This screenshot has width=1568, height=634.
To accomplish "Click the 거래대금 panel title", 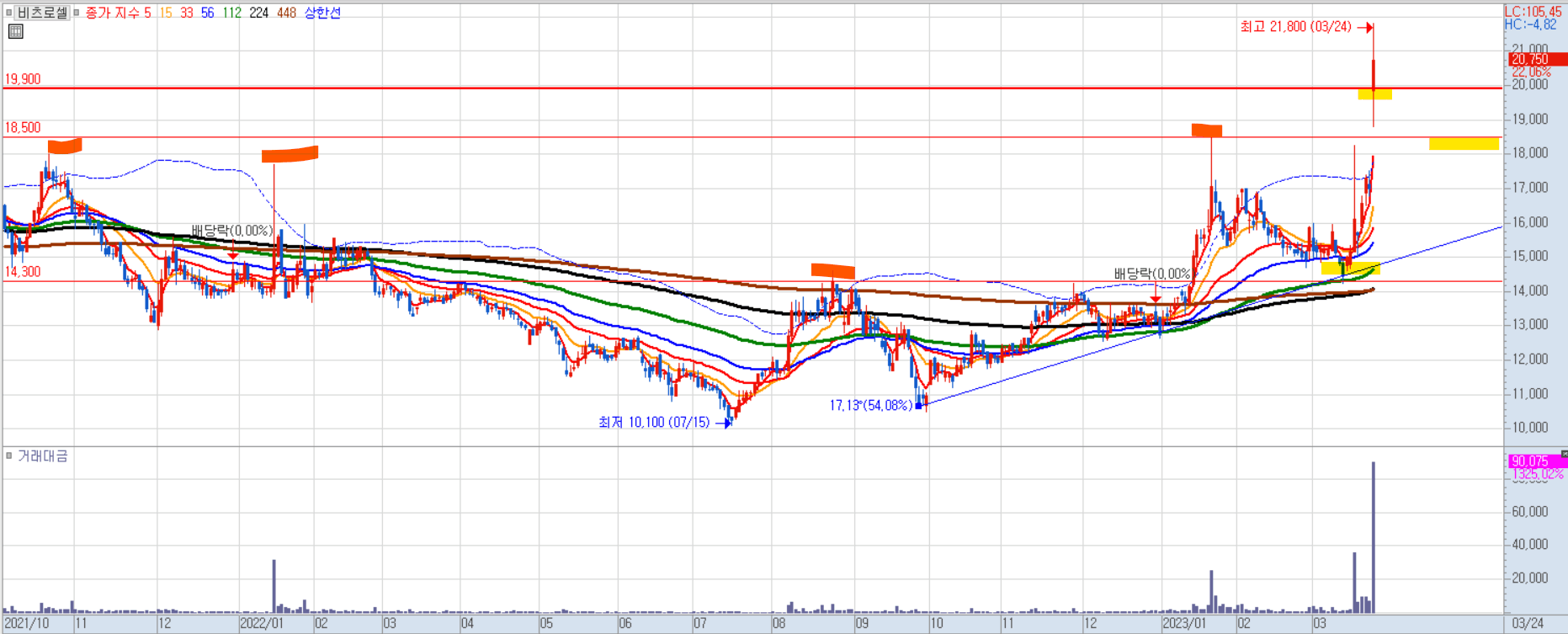I will [42, 456].
